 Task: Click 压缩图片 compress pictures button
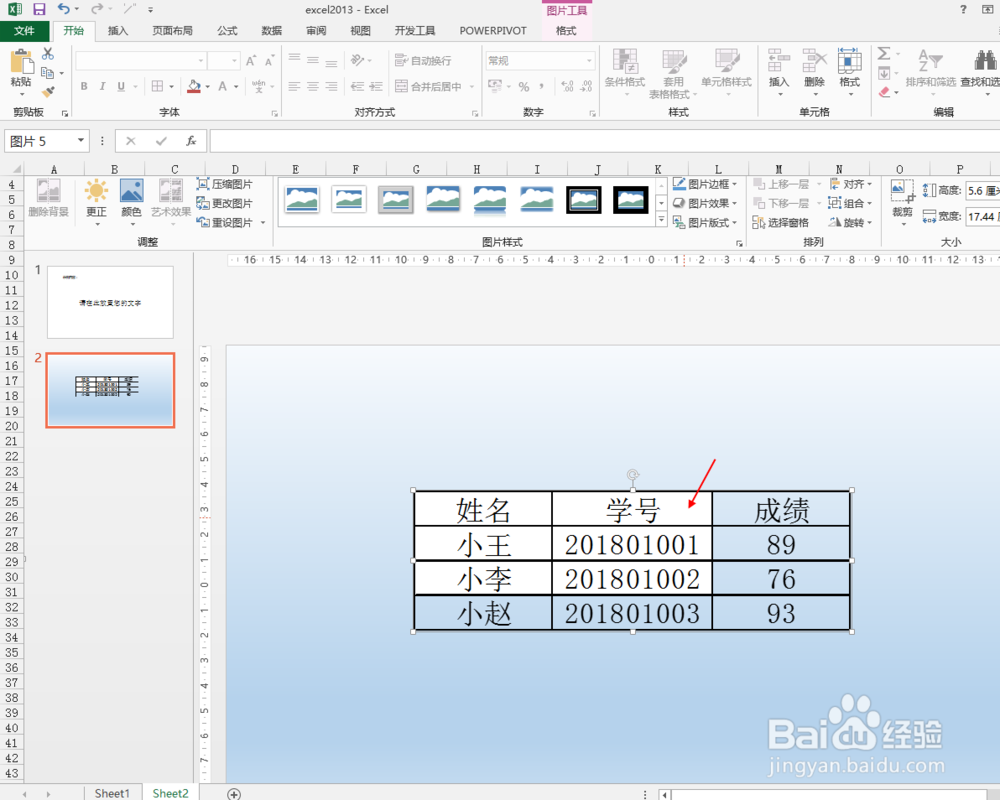pyautogui.click(x=224, y=184)
